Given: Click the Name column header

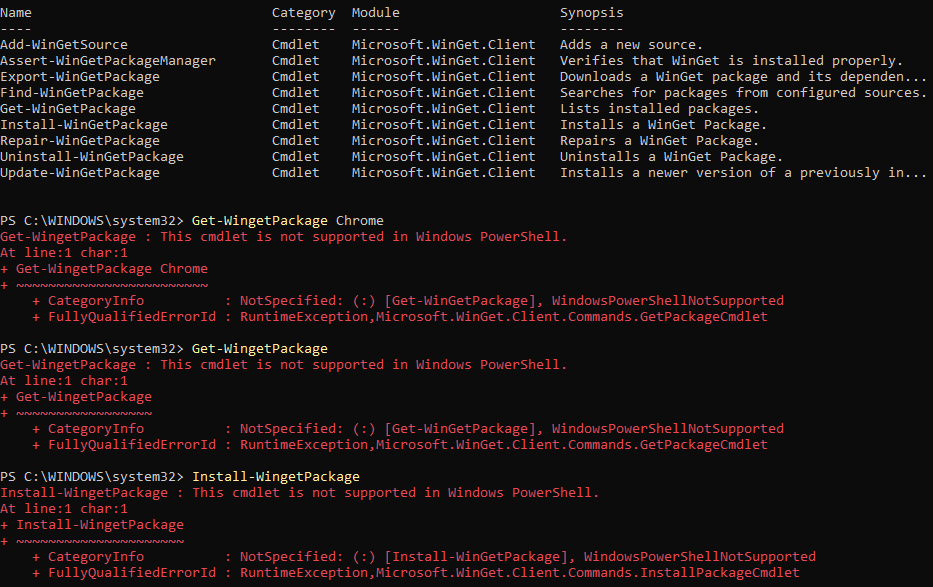Looking at the screenshot, I should tap(16, 12).
